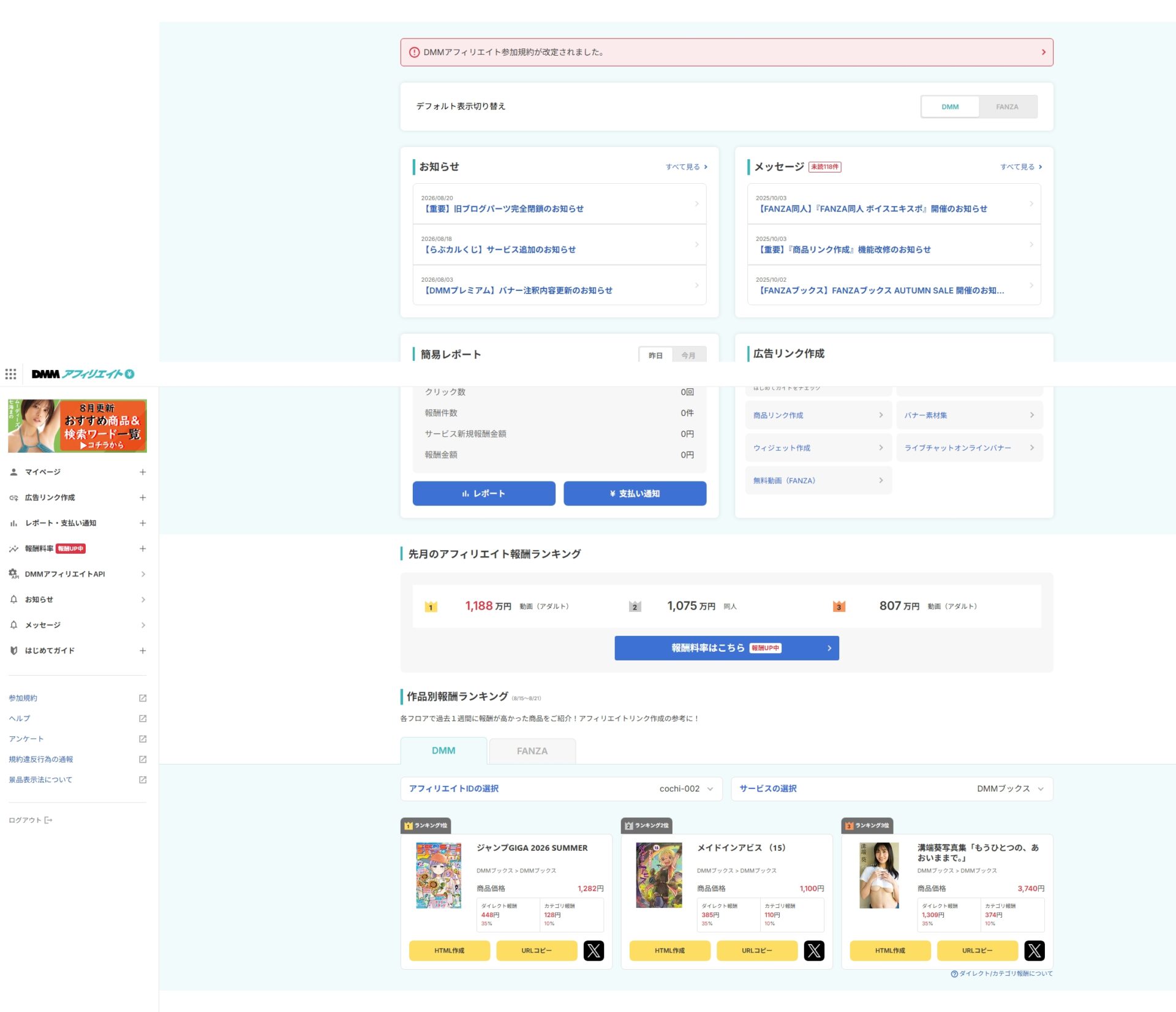Image resolution: width=1176 pixels, height=1012 pixels.
Task: Open メイドインアビス (15) cover thumbnail
Action: click(x=659, y=875)
